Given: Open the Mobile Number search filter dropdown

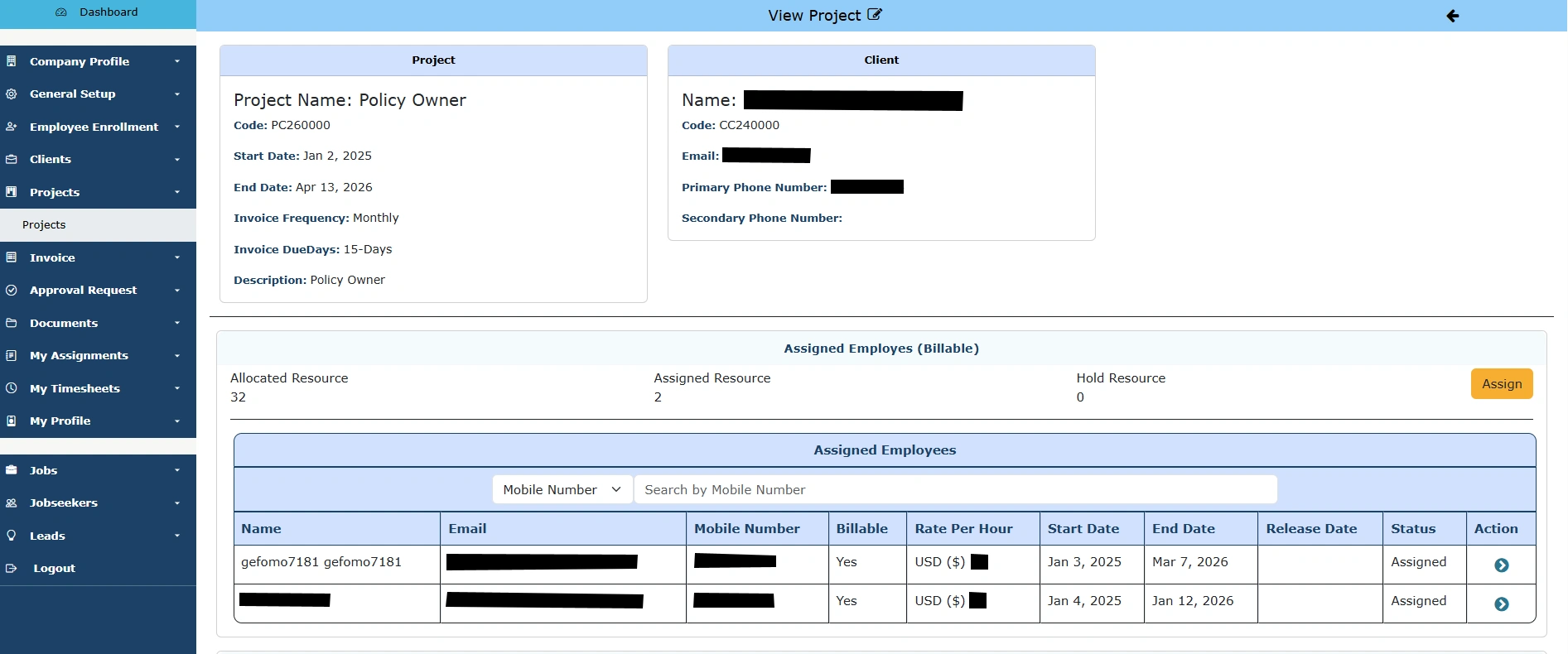Looking at the screenshot, I should (x=562, y=490).
